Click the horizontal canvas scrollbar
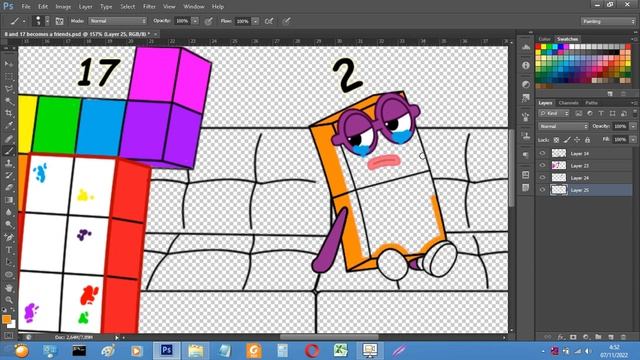The width and height of the screenshot is (640, 360). coord(329,337)
